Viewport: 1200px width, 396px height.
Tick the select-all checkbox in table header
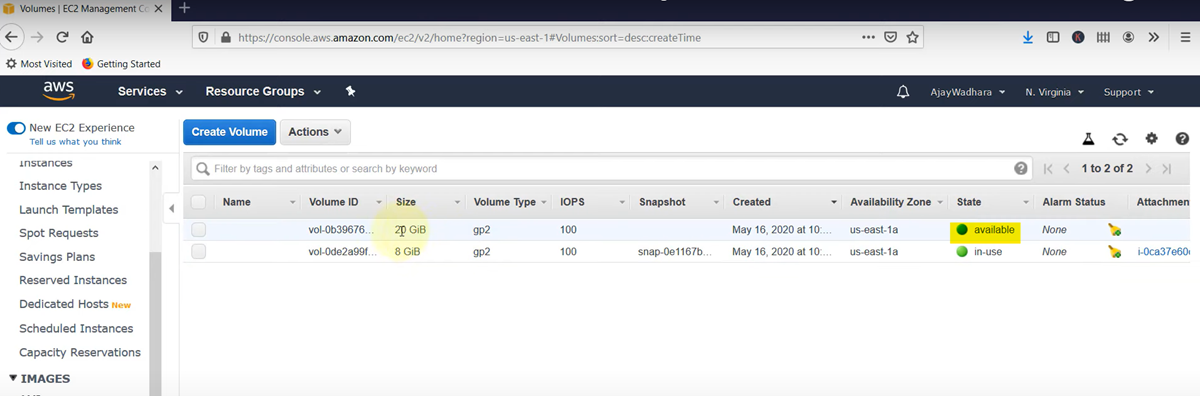[198, 201]
